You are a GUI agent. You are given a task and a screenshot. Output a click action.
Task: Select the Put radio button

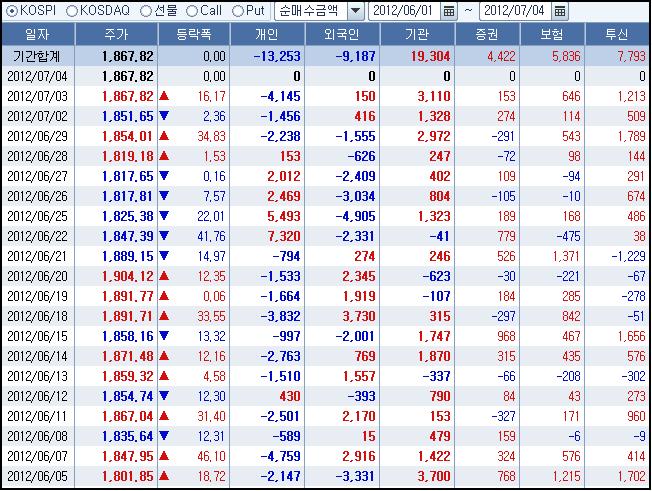[237, 11]
